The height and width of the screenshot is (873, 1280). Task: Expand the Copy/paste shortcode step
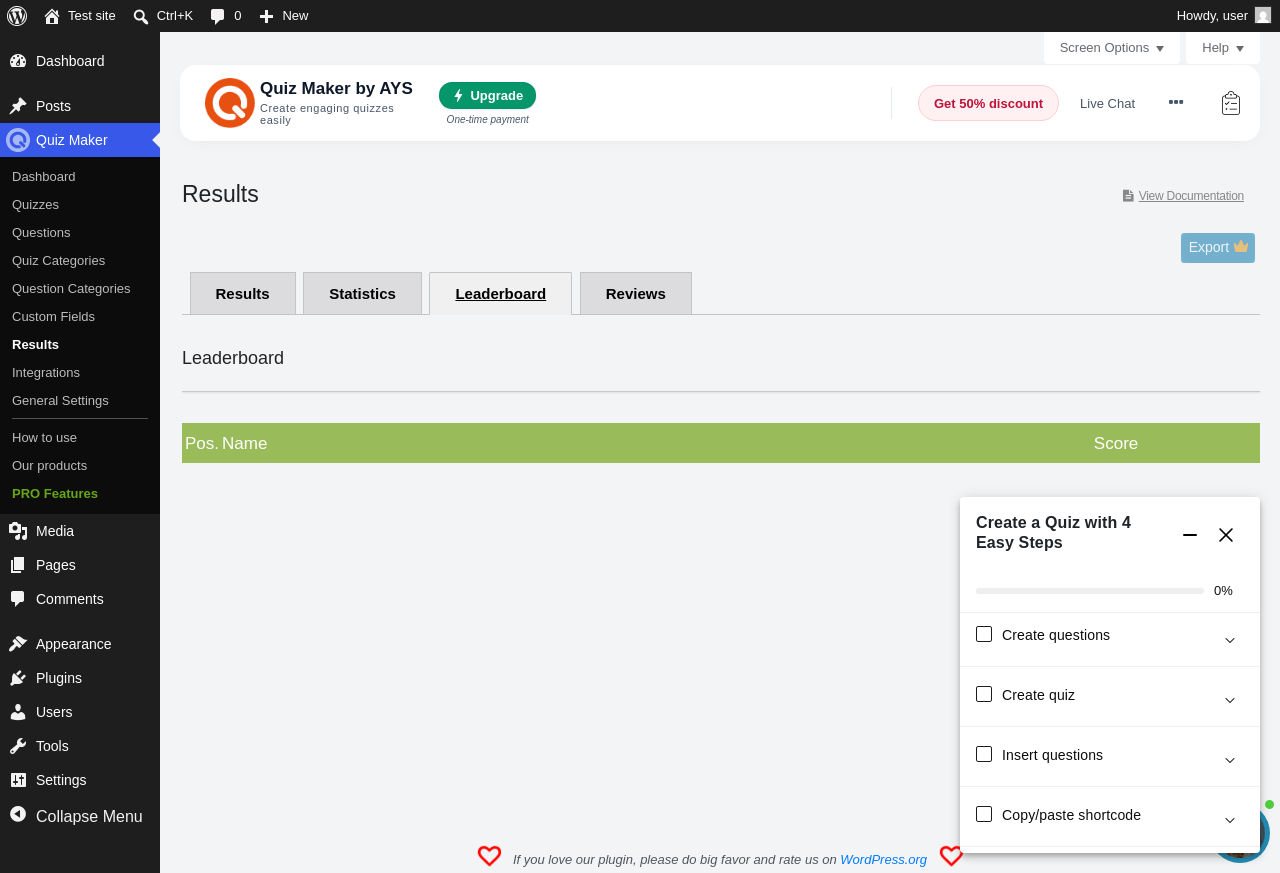(1230, 820)
